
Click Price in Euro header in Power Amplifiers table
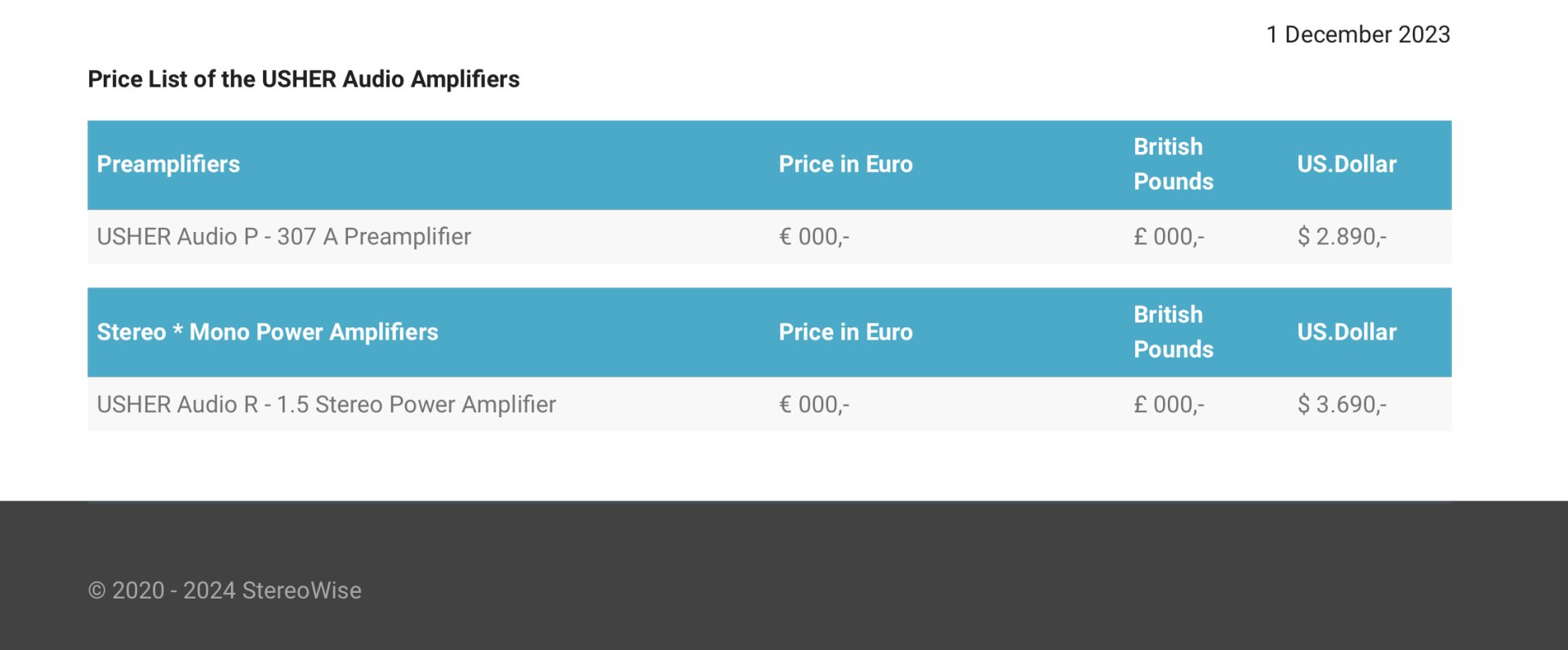click(x=845, y=332)
